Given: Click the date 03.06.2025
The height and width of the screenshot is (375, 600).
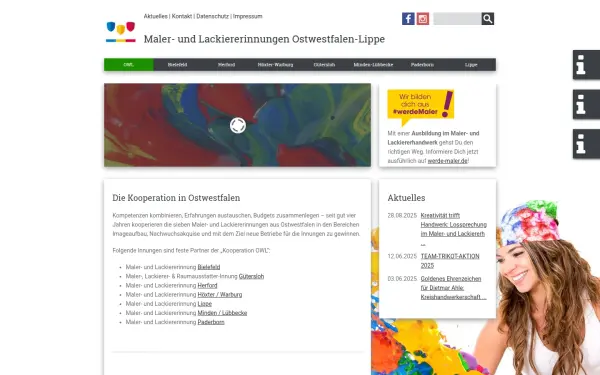Looking at the screenshot, I should [x=402, y=279].
